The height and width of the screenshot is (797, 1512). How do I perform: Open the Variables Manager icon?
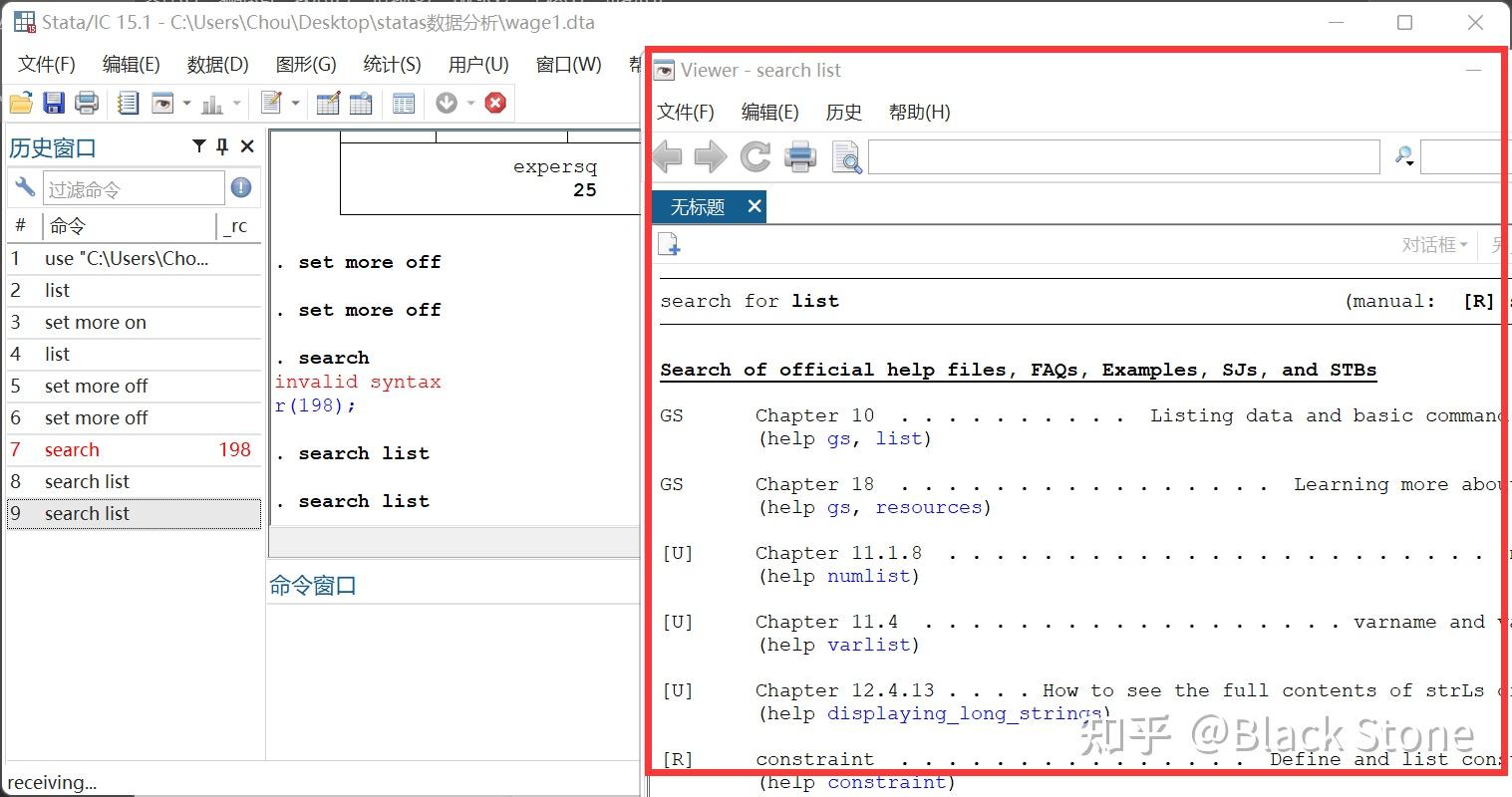[404, 103]
